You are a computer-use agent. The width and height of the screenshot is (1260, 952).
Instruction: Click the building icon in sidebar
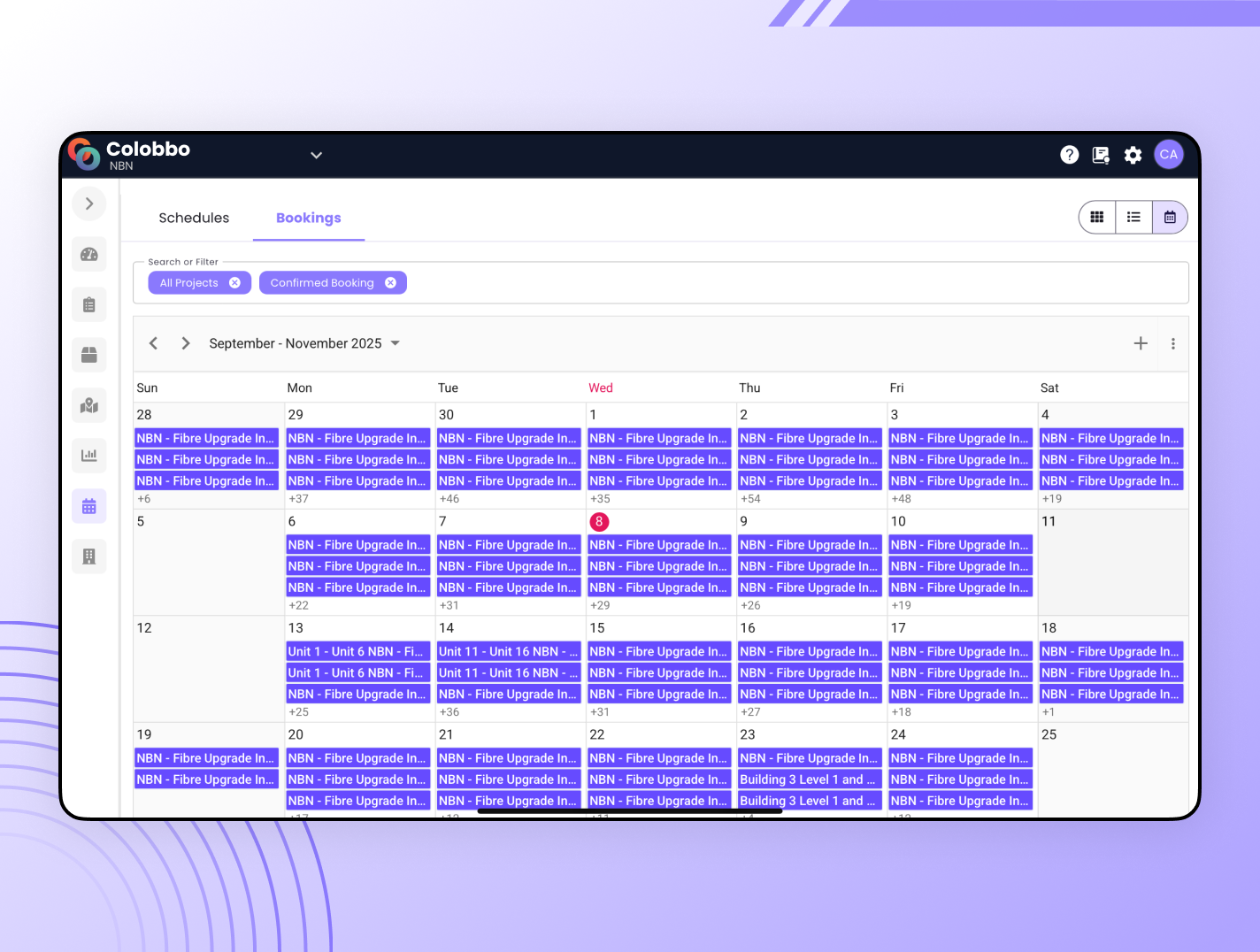[x=89, y=557]
